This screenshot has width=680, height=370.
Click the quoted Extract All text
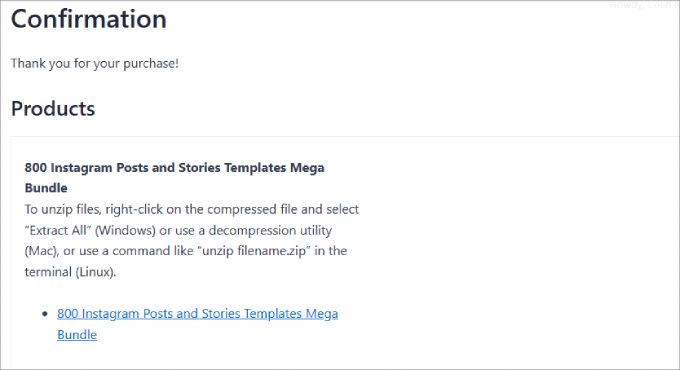(58, 230)
